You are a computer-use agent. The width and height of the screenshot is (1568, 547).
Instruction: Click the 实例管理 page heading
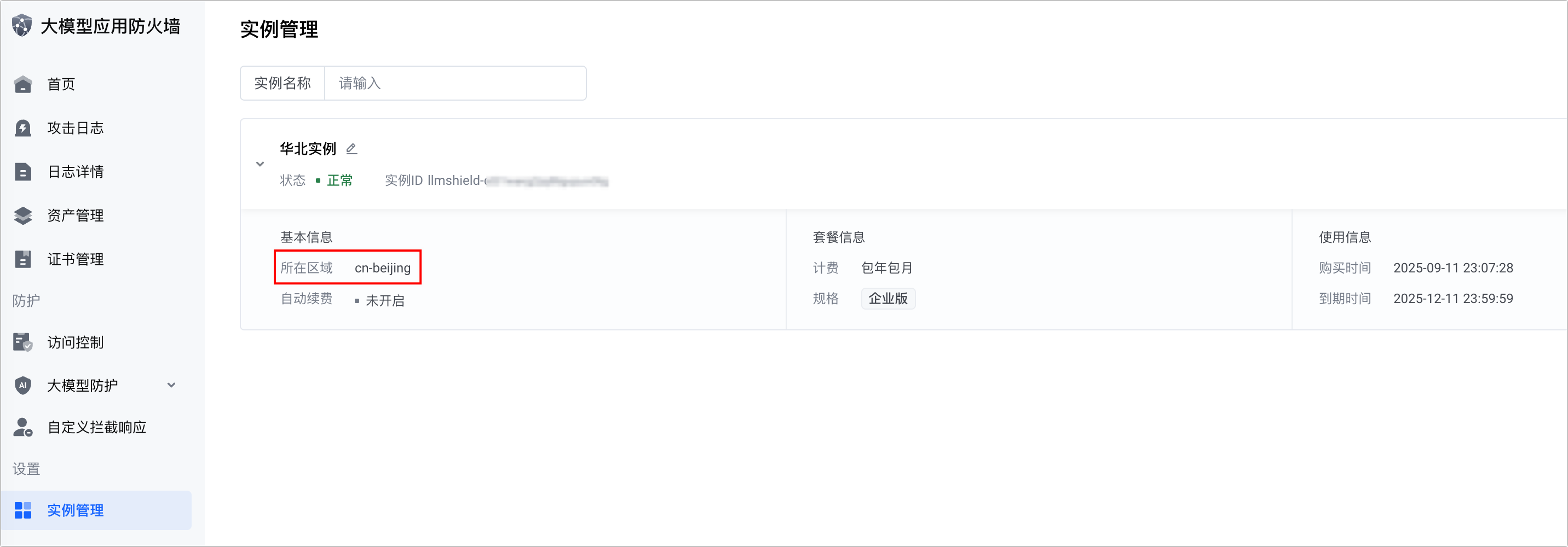279,29
